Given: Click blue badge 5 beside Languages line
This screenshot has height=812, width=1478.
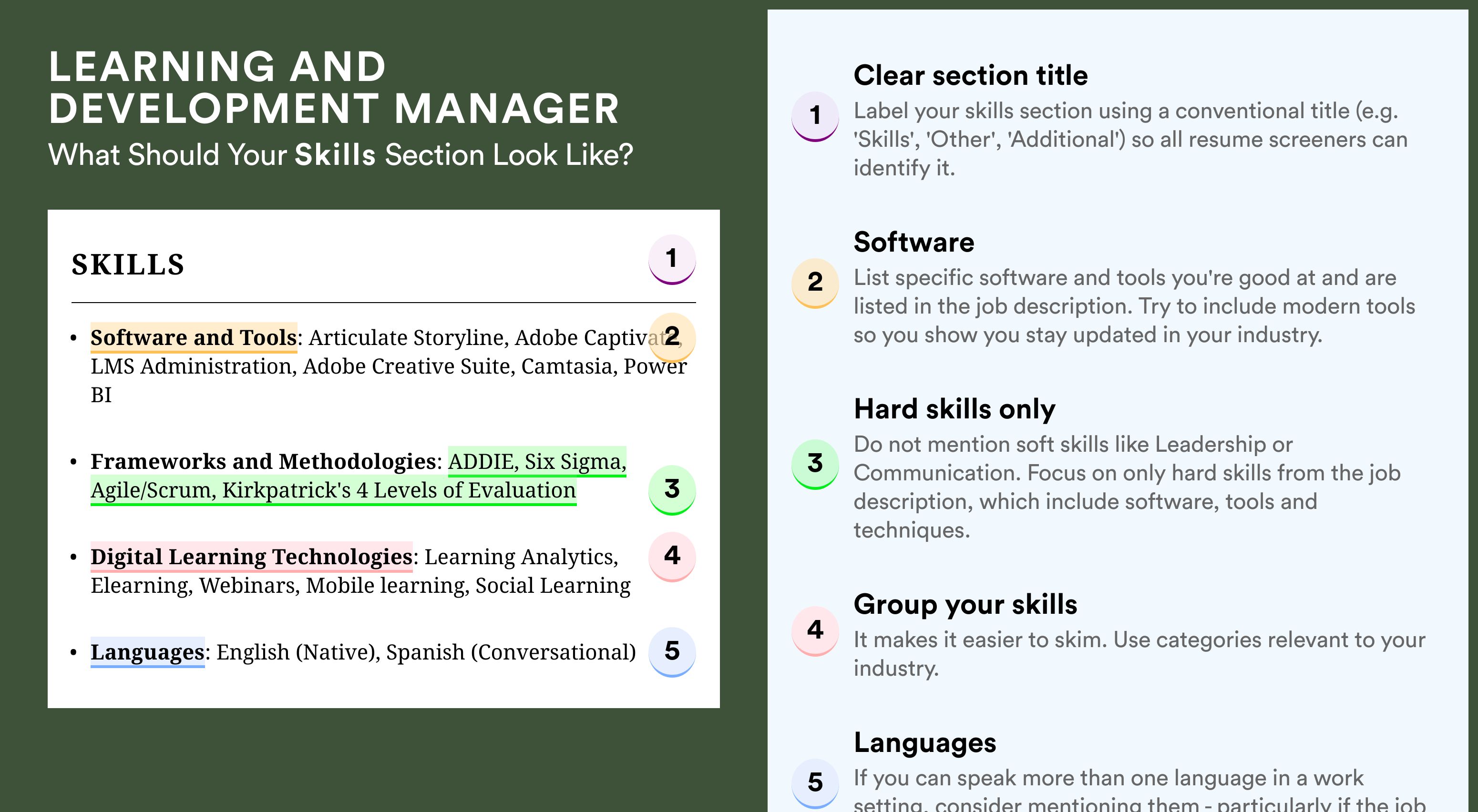Looking at the screenshot, I should coord(672,651).
